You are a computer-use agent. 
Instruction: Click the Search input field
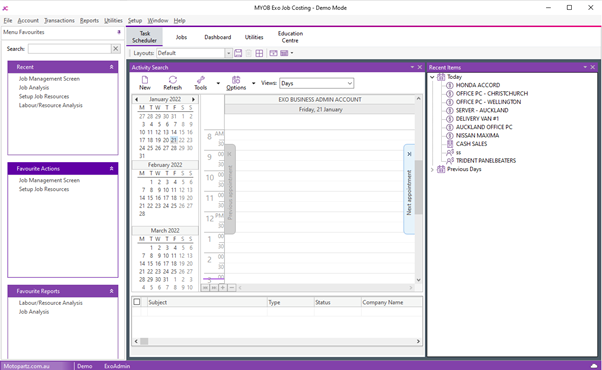coord(69,49)
